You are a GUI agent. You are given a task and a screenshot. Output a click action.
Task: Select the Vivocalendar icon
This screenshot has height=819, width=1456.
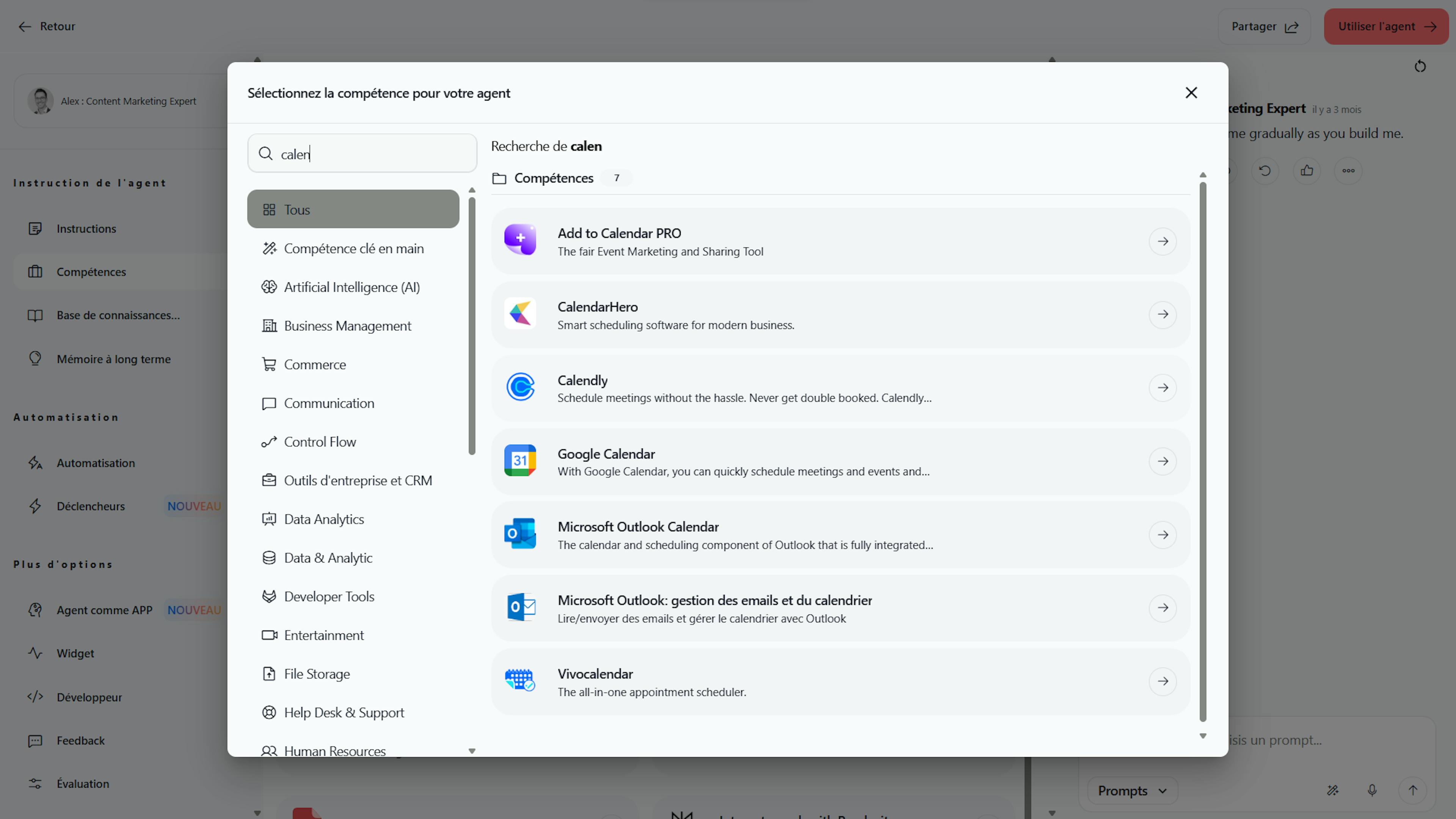(x=520, y=681)
